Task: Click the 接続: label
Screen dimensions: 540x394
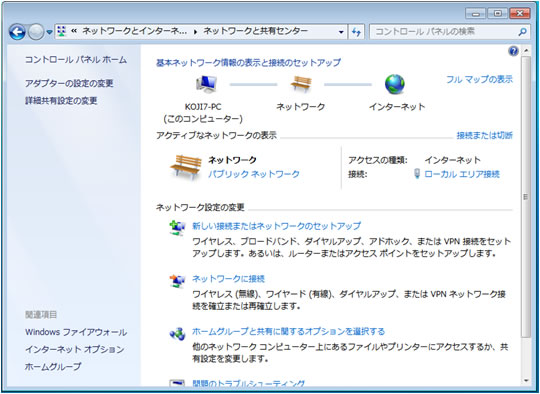Action: tap(357, 174)
